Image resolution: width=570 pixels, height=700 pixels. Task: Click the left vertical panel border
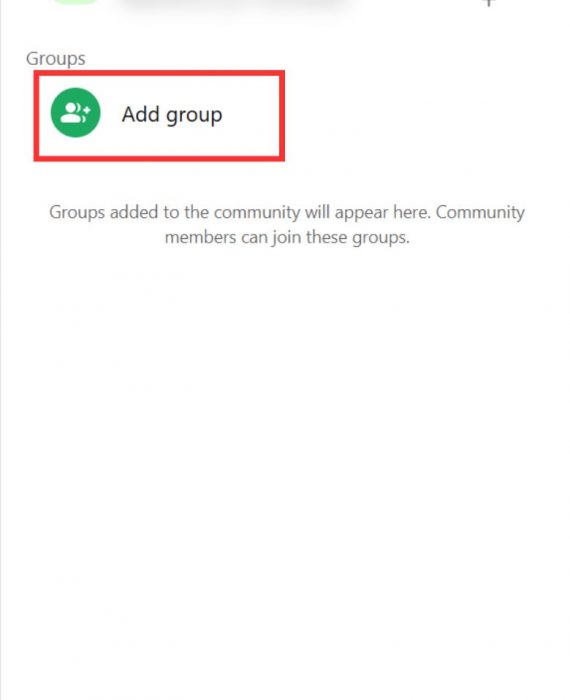click(1, 350)
